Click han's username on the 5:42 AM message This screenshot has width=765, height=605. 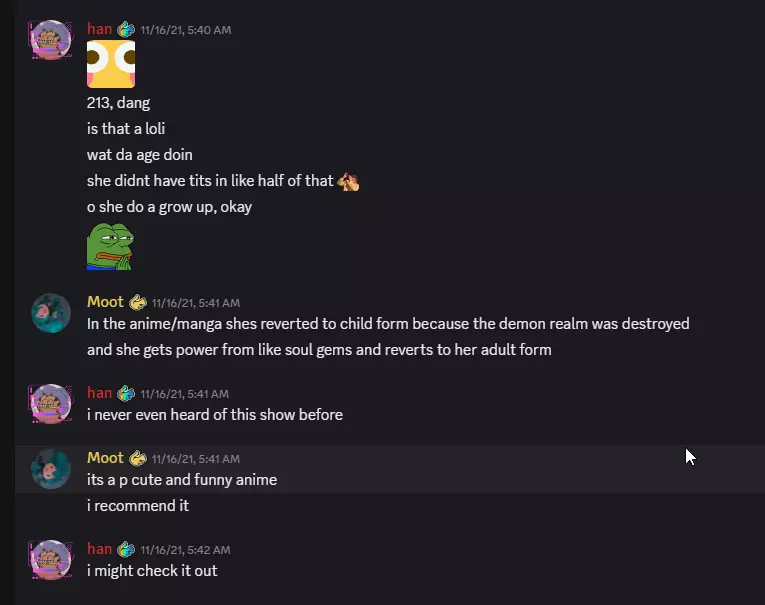100,549
